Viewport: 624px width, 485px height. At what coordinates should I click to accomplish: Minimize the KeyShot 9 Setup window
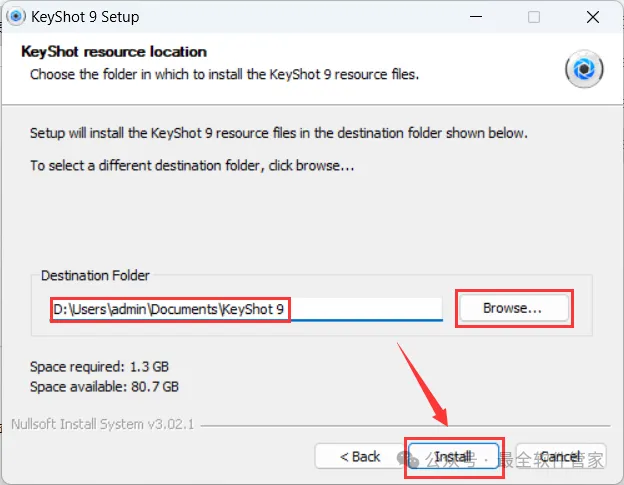coord(476,17)
